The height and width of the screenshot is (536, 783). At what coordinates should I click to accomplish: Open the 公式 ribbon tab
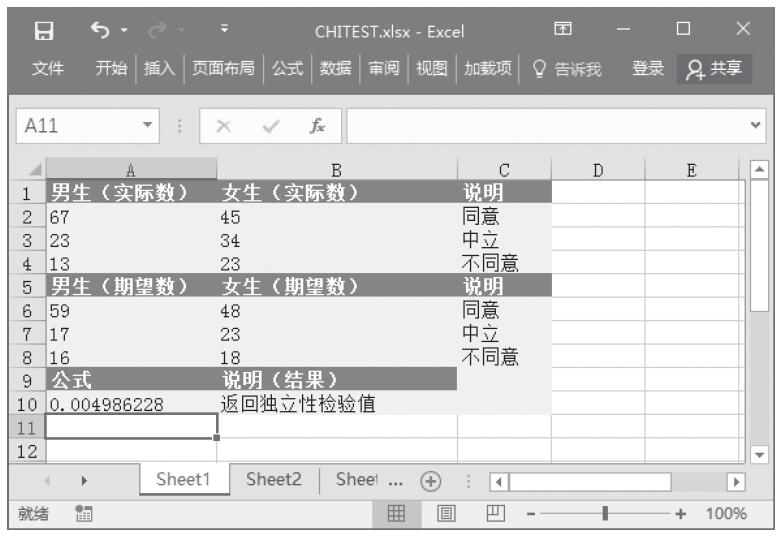click(x=288, y=68)
